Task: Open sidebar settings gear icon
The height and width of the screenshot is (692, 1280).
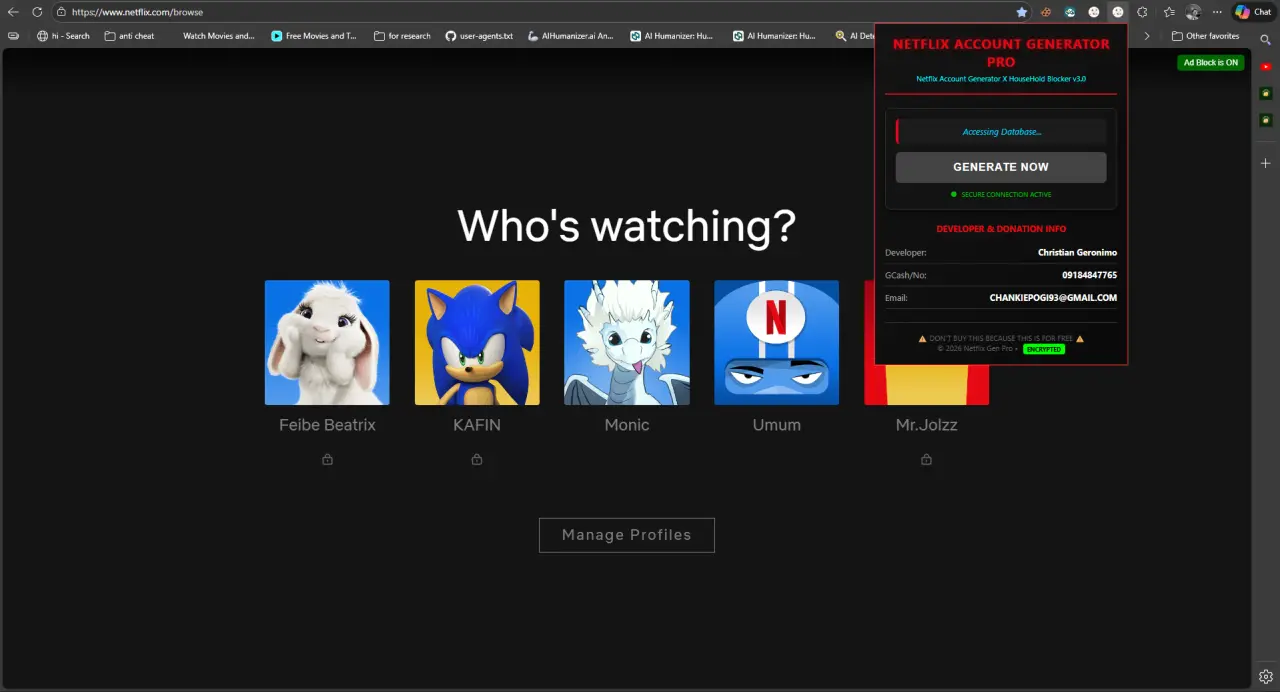Action: click(x=1266, y=676)
